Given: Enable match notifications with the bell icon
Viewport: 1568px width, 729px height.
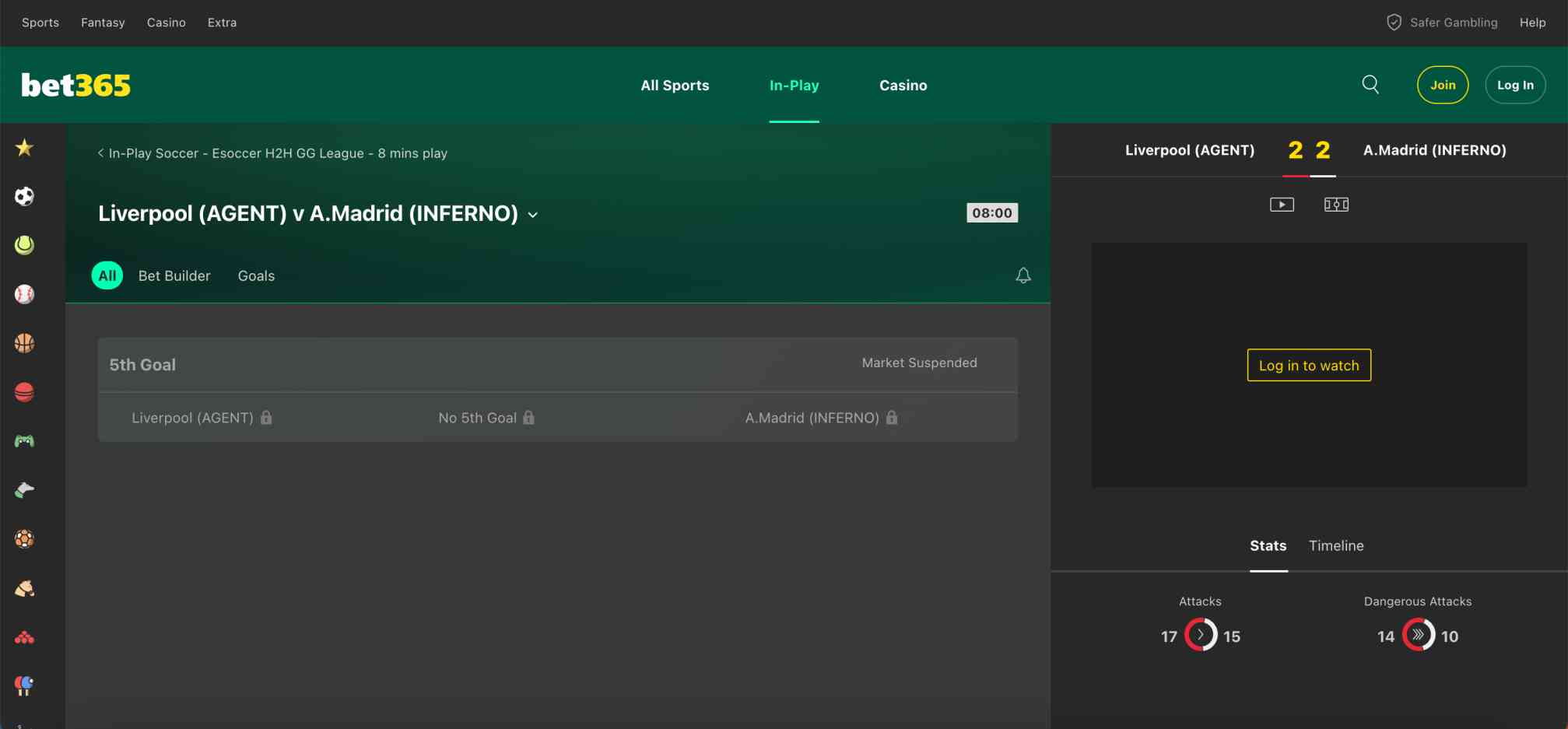Looking at the screenshot, I should 1023,275.
